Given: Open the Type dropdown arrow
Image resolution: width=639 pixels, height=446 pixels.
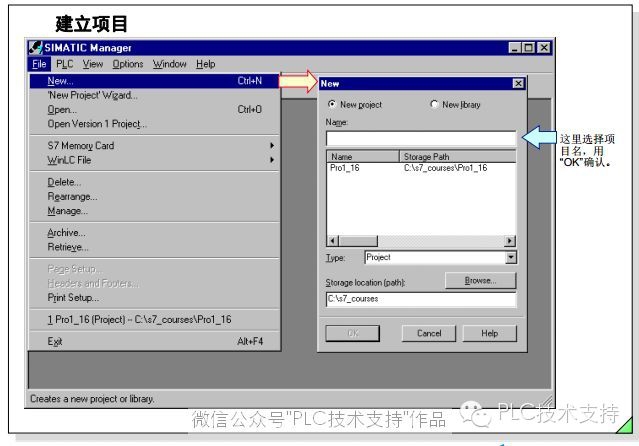Looking at the screenshot, I should pos(511,257).
